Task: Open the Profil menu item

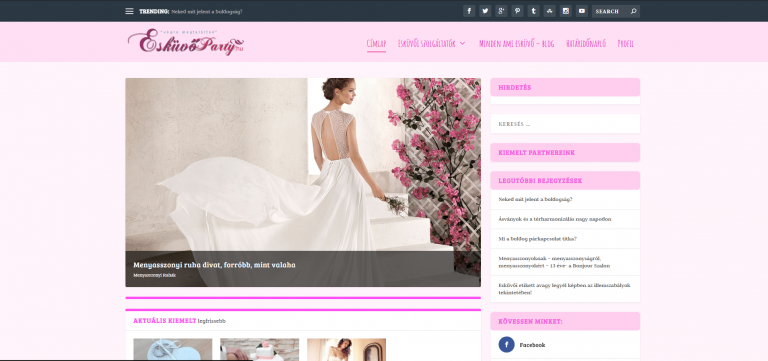Action: click(x=625, y=44)
